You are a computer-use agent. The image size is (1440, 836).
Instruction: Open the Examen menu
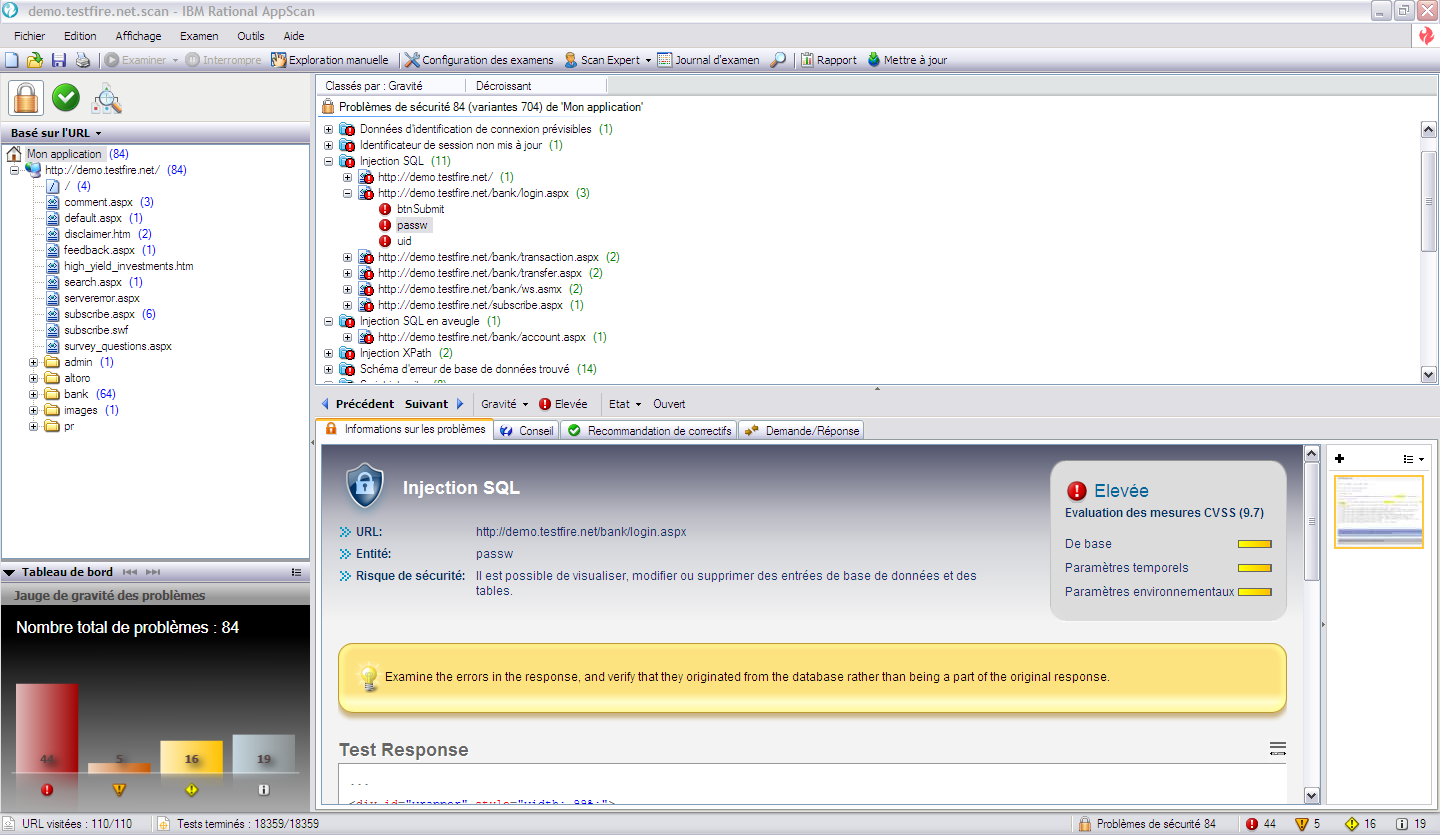point(199,36)
